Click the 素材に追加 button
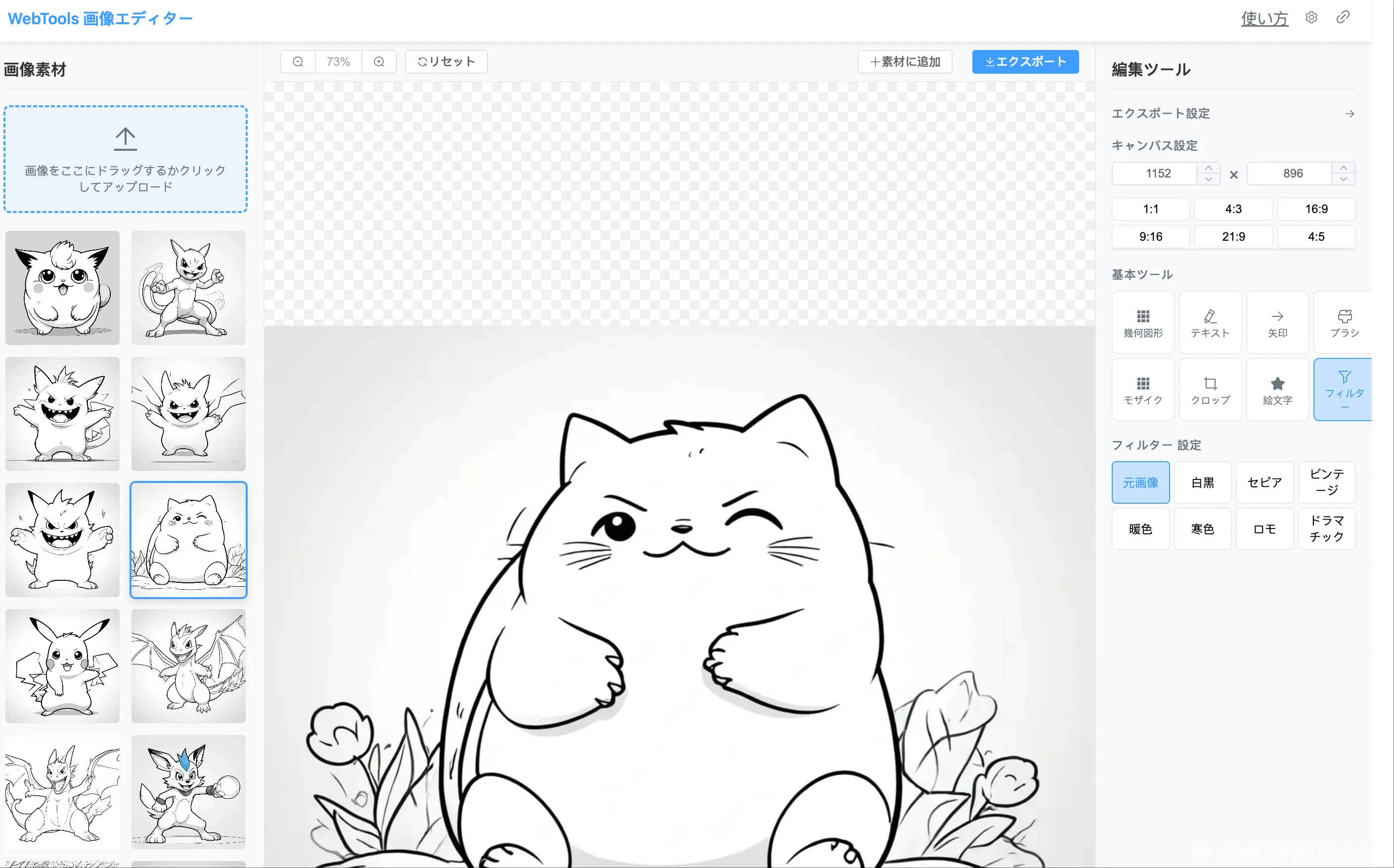The width and height of the screenshot is (1394, 868). pyautogui.click(x=905, y=61)
